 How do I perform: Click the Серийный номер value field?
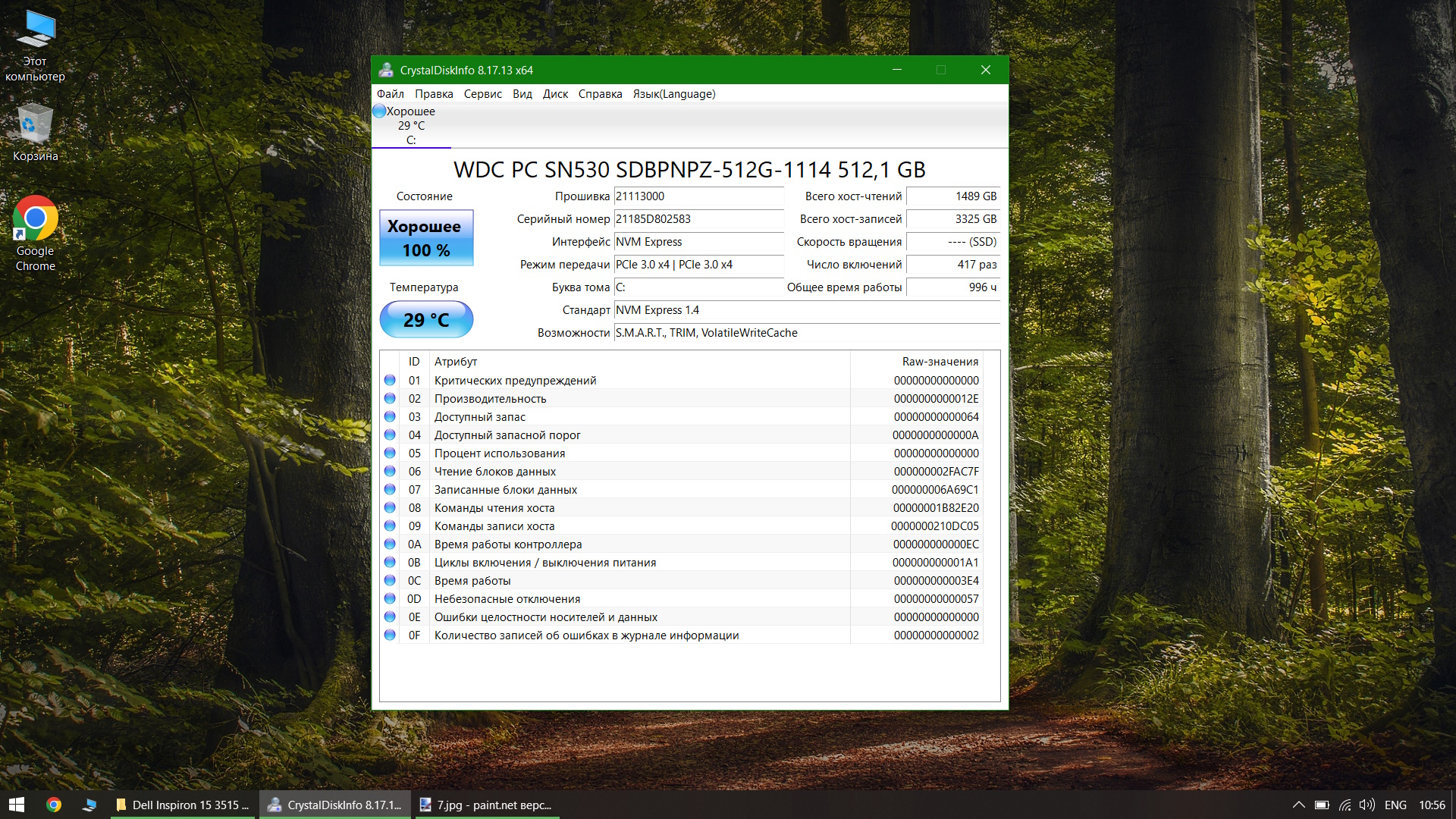pyautogui.click(x=698, y=219)
